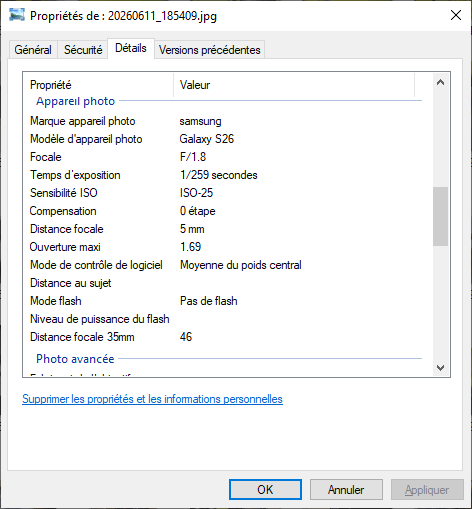The height and width of the screenshot is (509, 472).
Task: Close the Propriétés dialog window
Action: click(x=456, y=15)
